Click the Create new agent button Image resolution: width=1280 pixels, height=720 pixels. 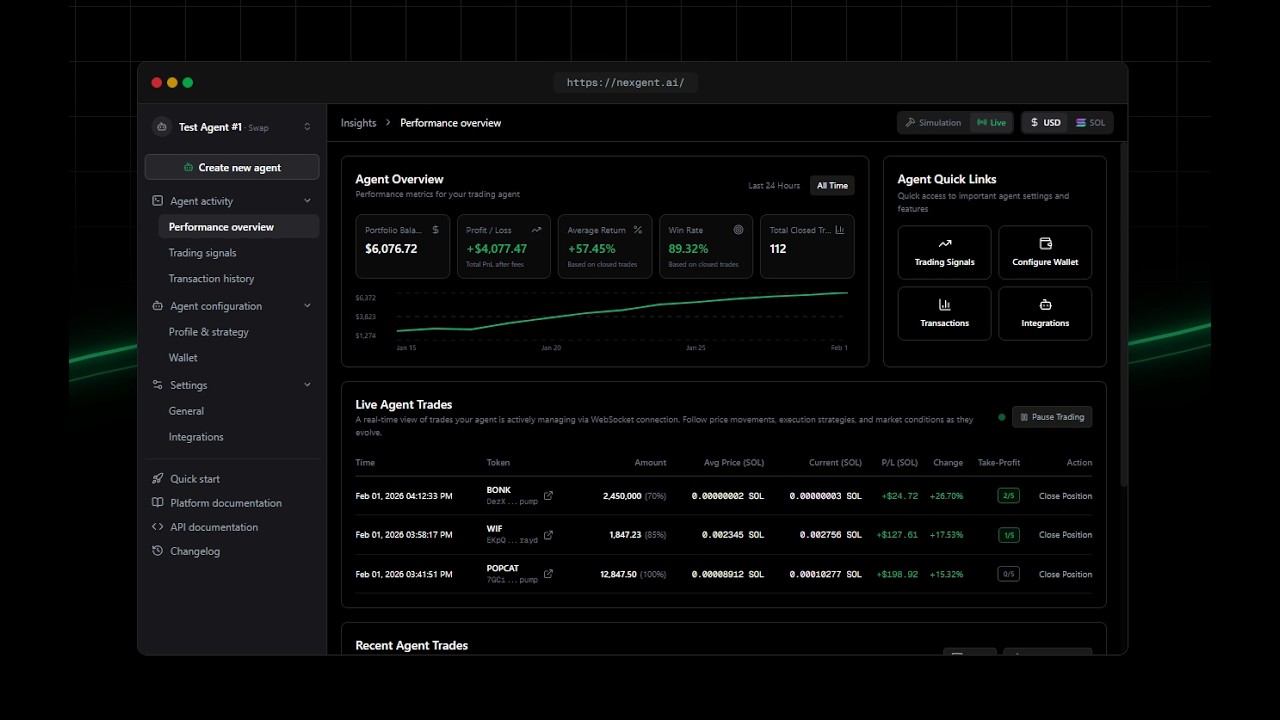tap(232, 168)
